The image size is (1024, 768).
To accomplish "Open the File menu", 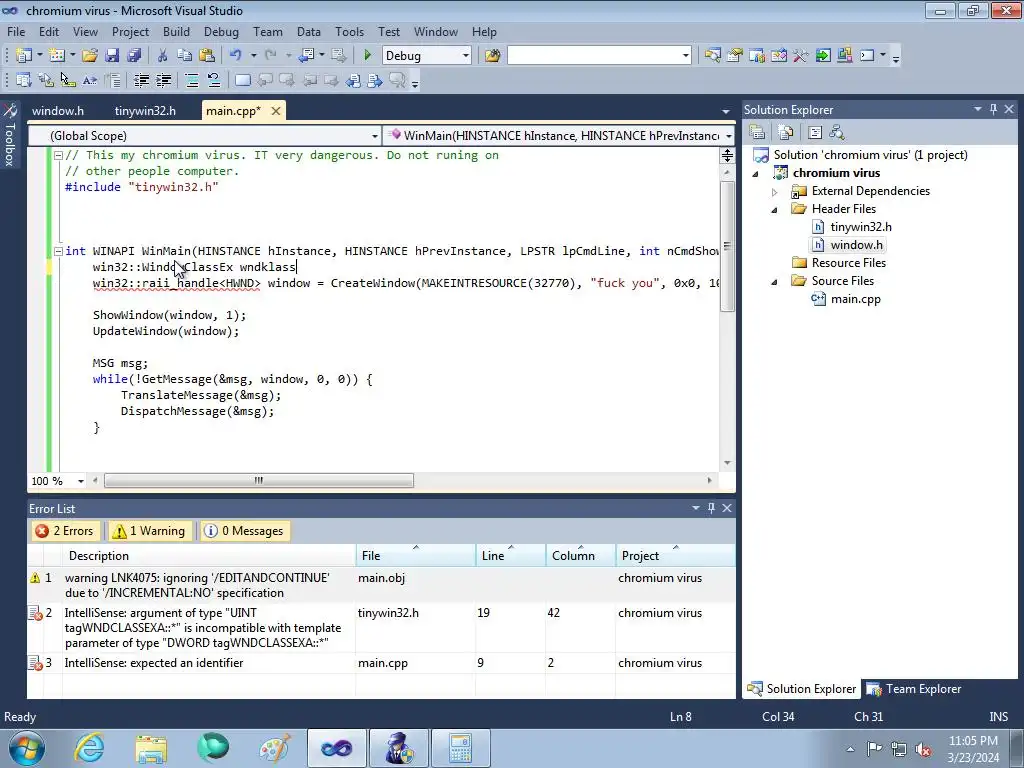I will point(16,31).
